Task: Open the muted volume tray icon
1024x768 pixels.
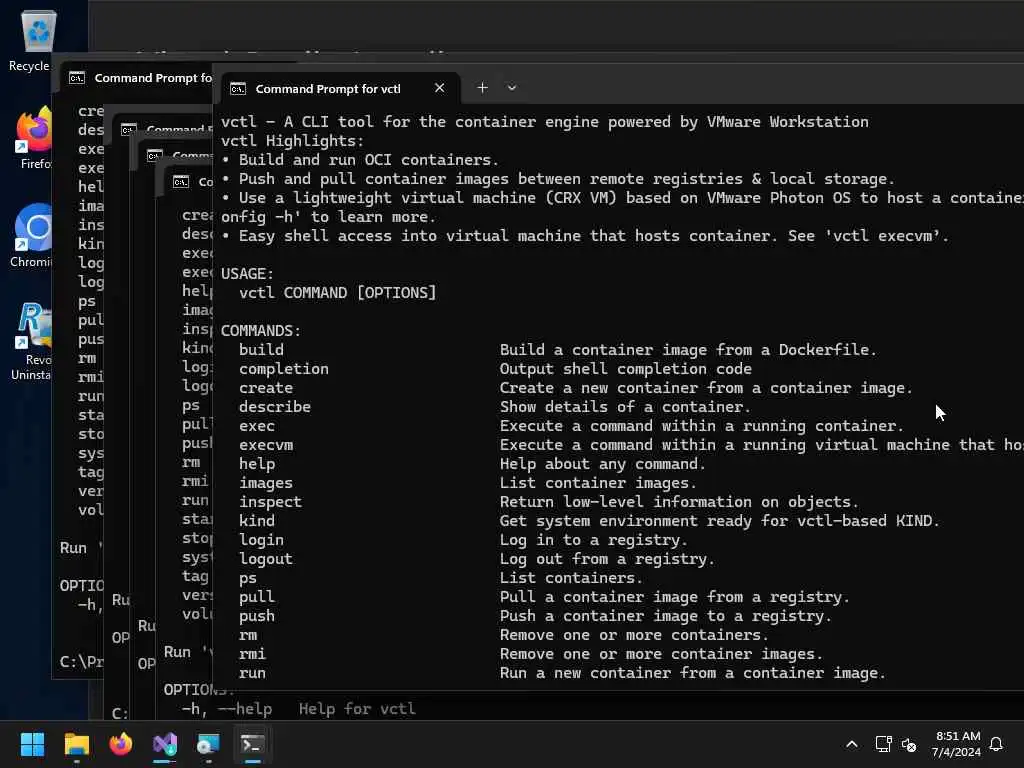Action: click(x=908, y=744)
